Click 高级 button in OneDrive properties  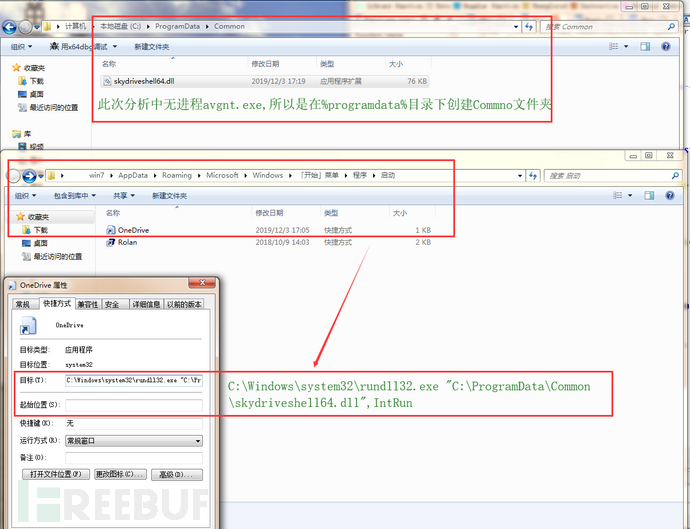pos(177,474)
